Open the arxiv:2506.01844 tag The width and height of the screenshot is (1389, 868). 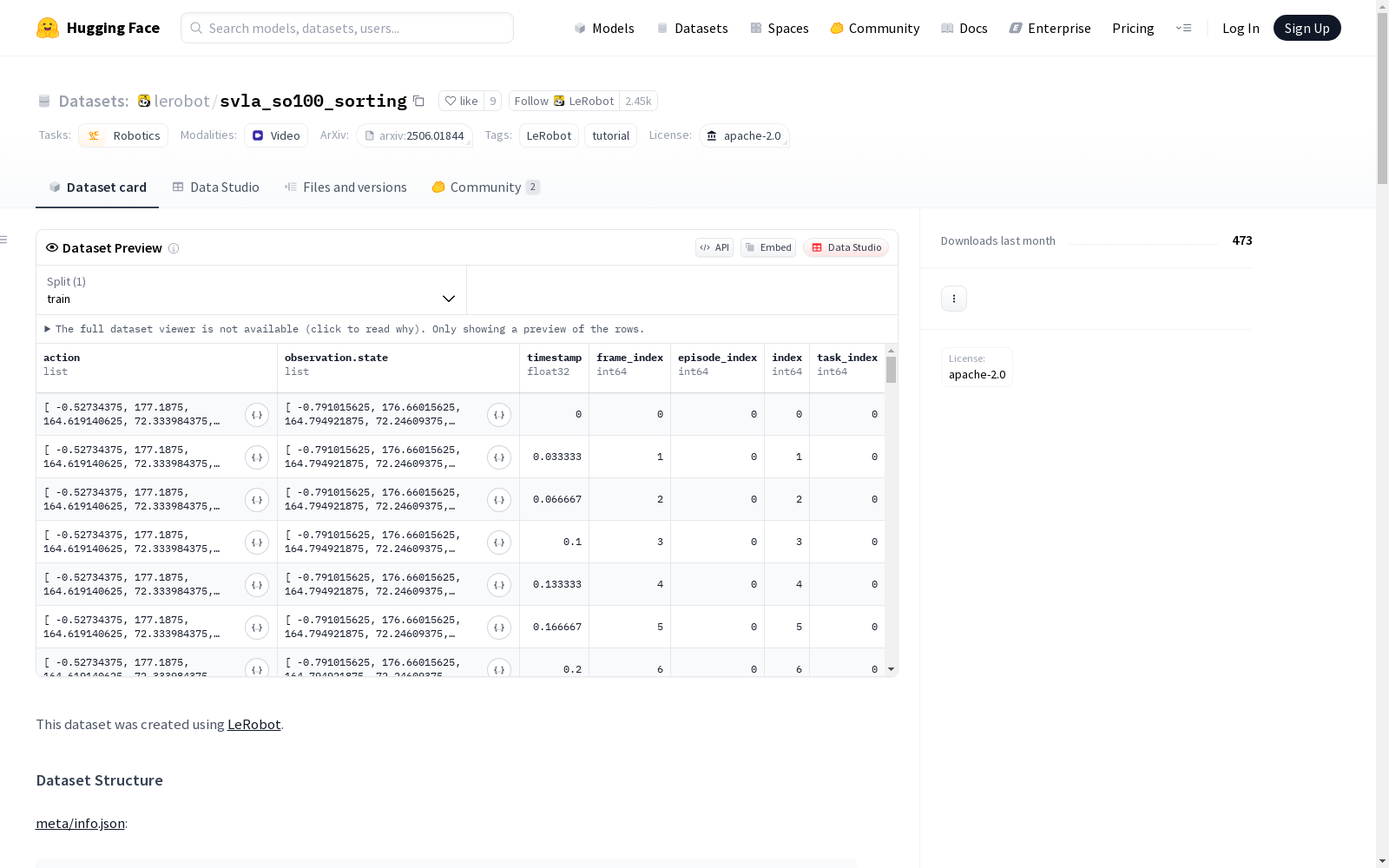pyautogui.click(x=414, y=135)
